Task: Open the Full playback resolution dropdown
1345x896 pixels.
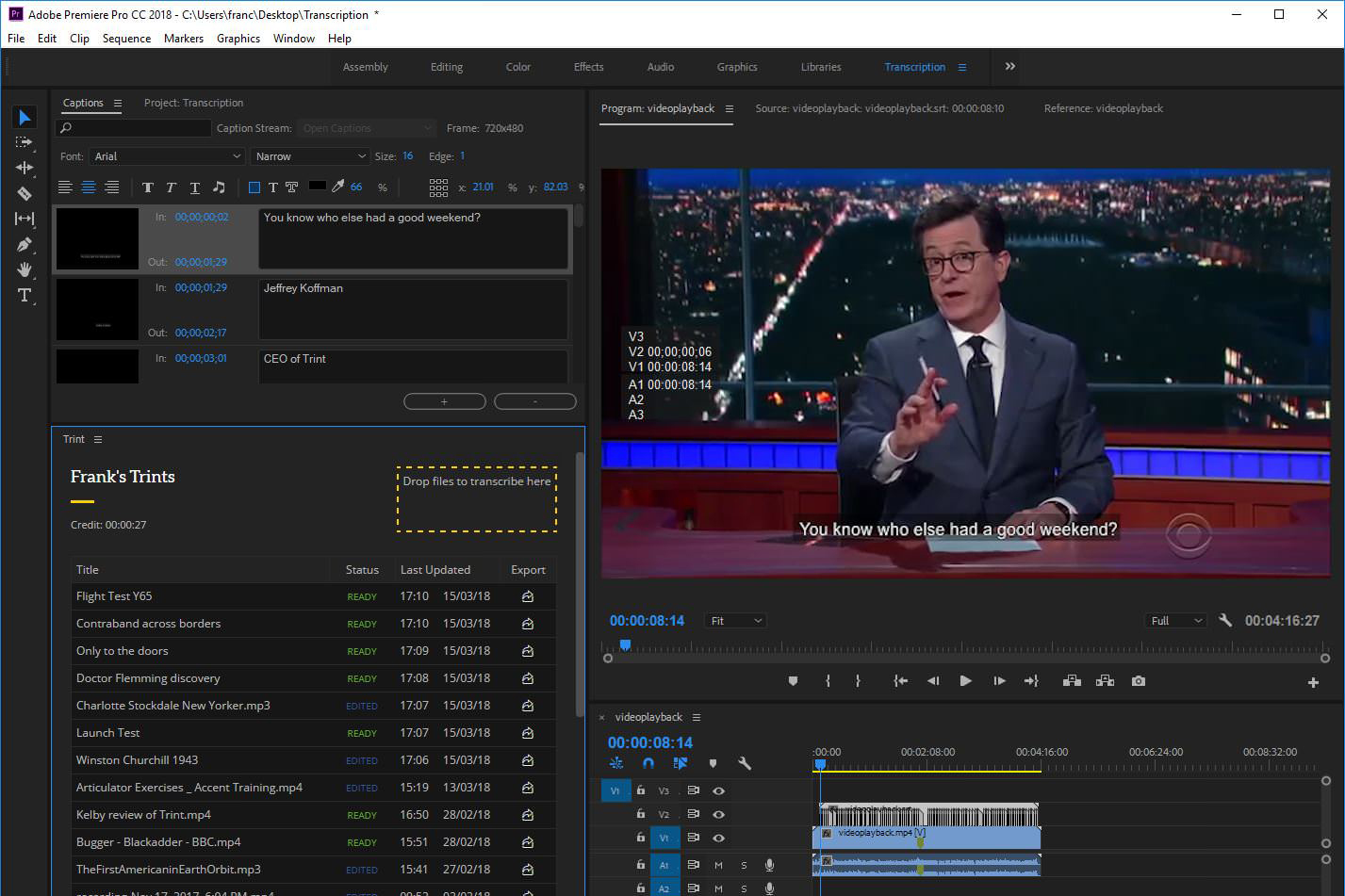Action: [x=1175, y=620]
